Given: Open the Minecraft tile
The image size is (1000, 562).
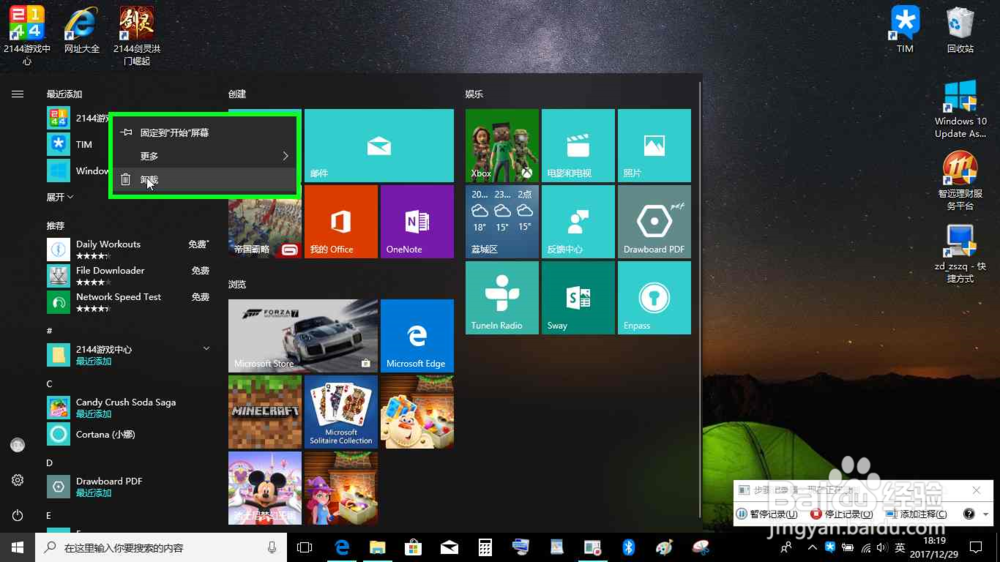Looking at the screenshot, I should click(265, 411).
